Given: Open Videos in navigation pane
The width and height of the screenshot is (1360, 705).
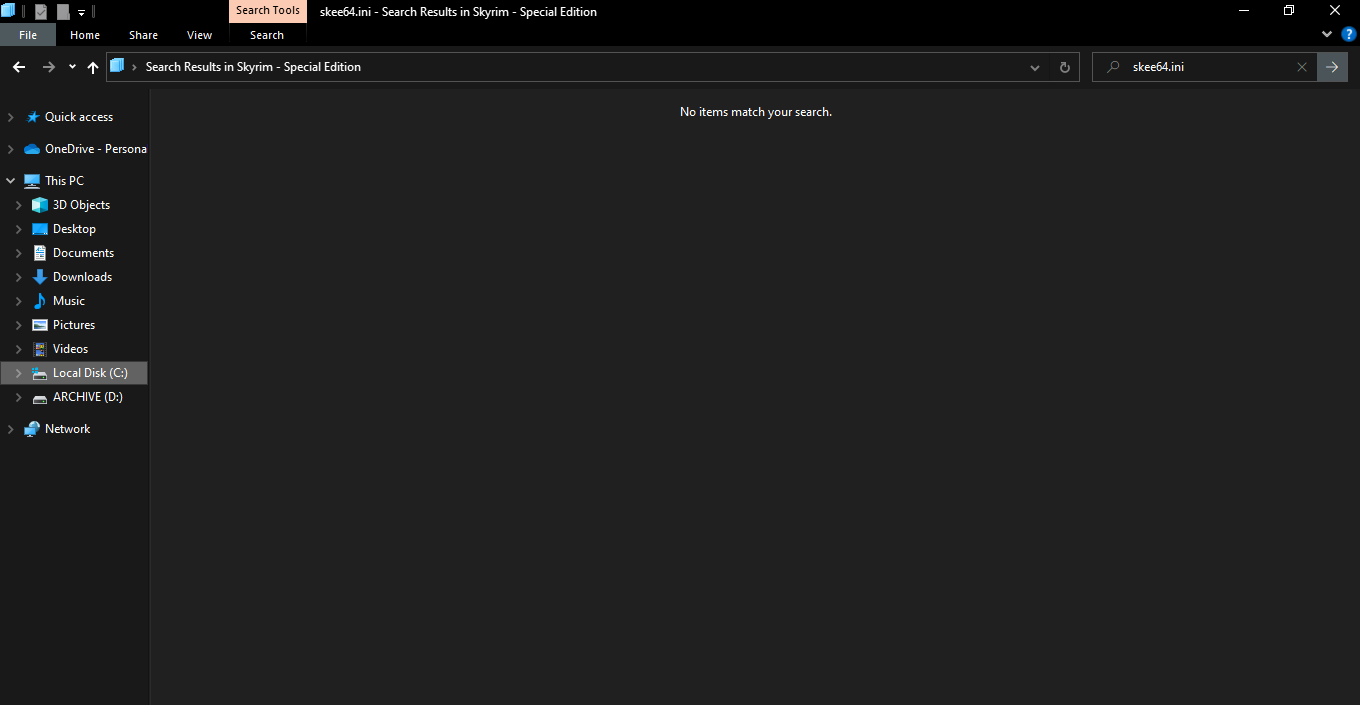Looking at the screenshot, I should [x=70, y=349].
